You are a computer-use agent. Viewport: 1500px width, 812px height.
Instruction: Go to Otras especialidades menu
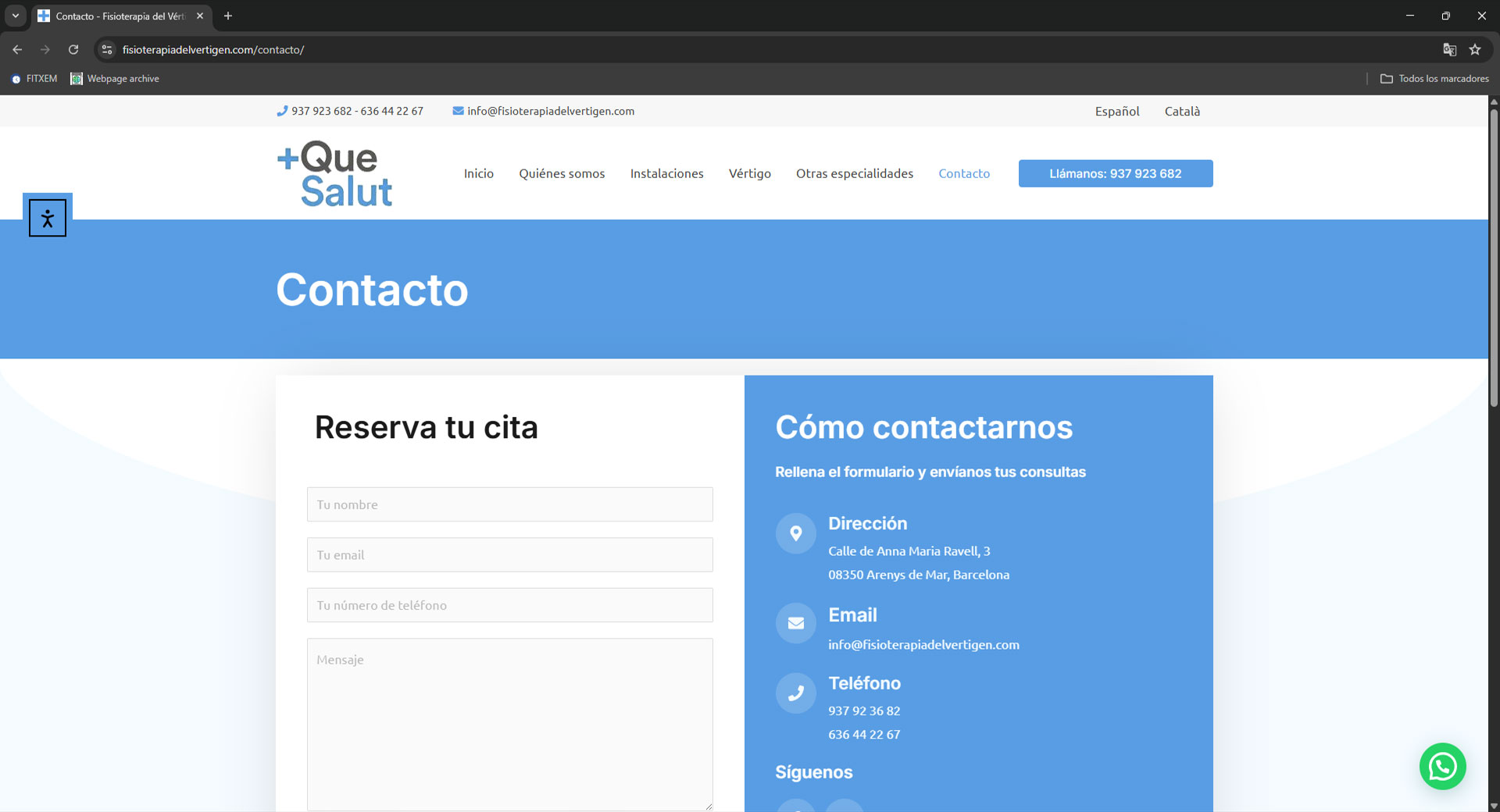coord(854,173)
